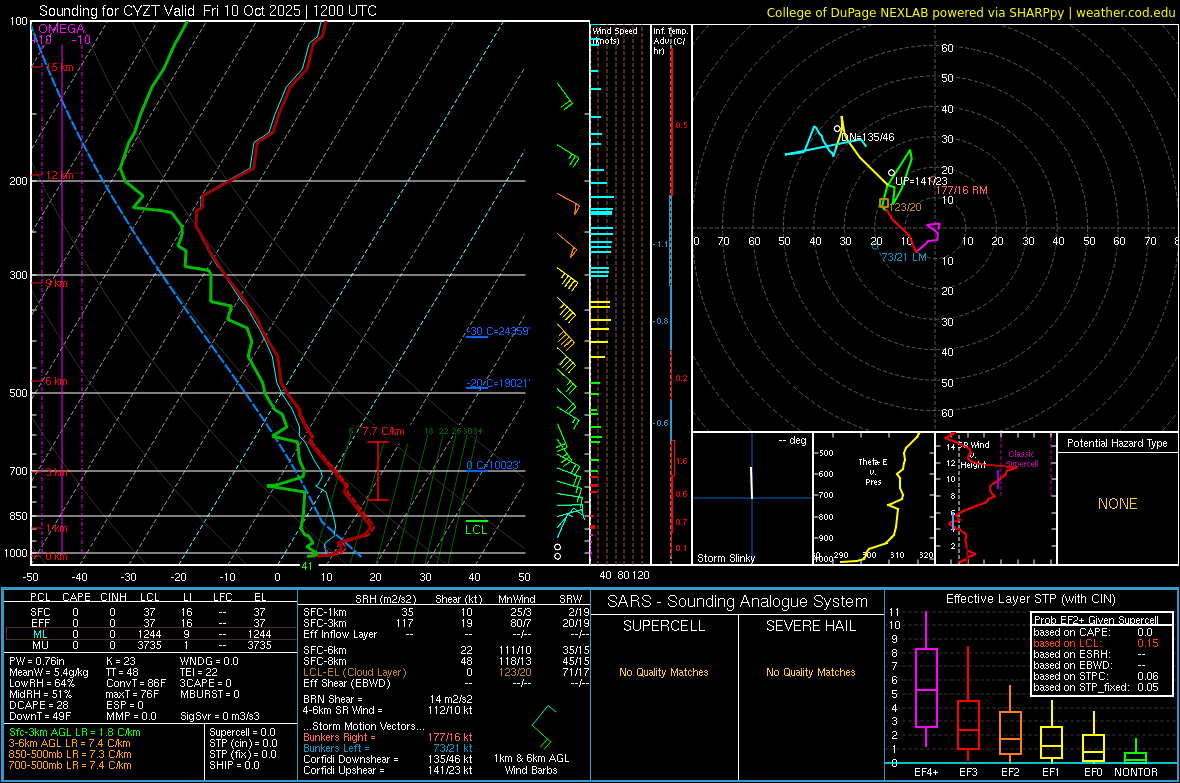Click the 'based on STPC: 0.06' line
Viewport: 1180px width, 783px height.
point(1096,676)
